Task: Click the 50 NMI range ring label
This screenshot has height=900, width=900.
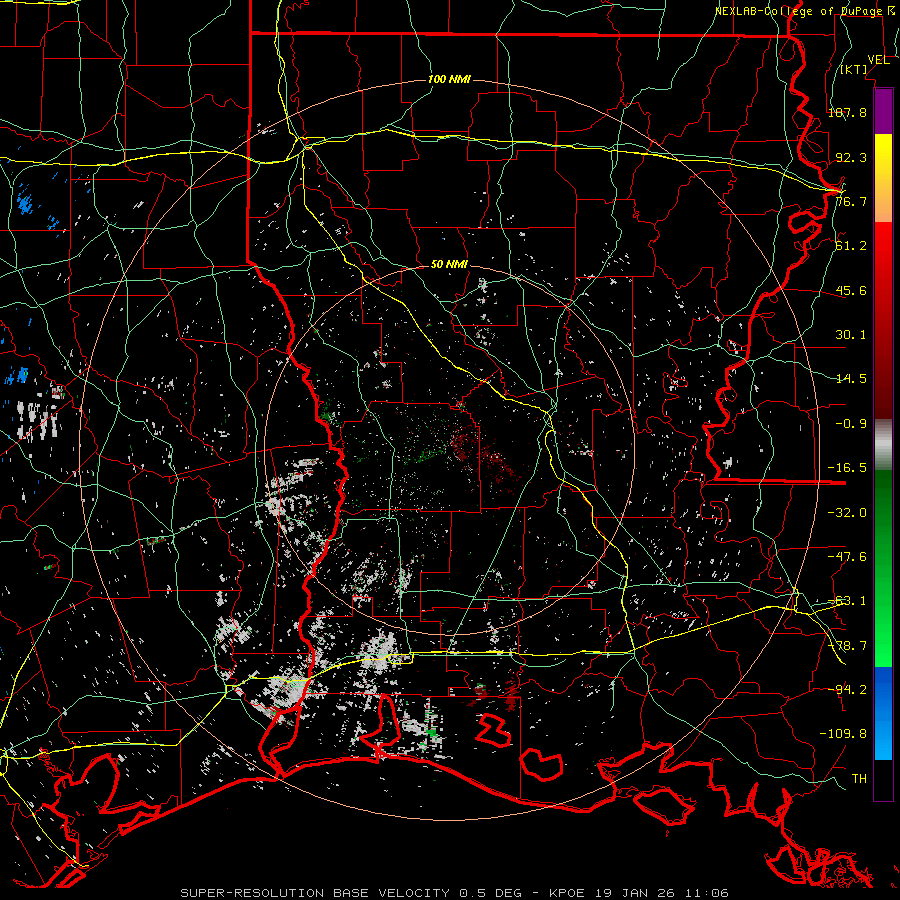Action: point(449,265)
